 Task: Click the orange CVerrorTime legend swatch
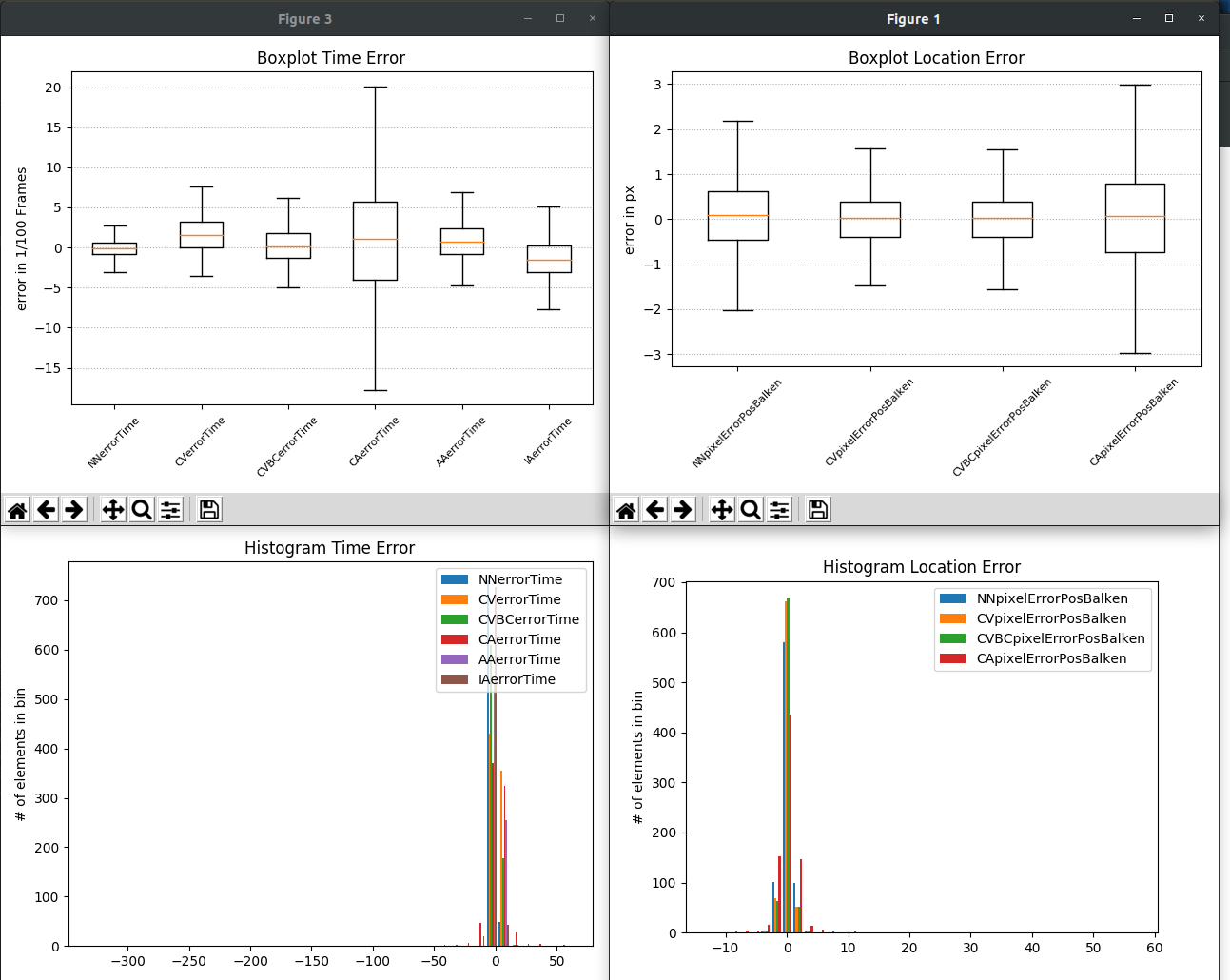tap(455, 599)
